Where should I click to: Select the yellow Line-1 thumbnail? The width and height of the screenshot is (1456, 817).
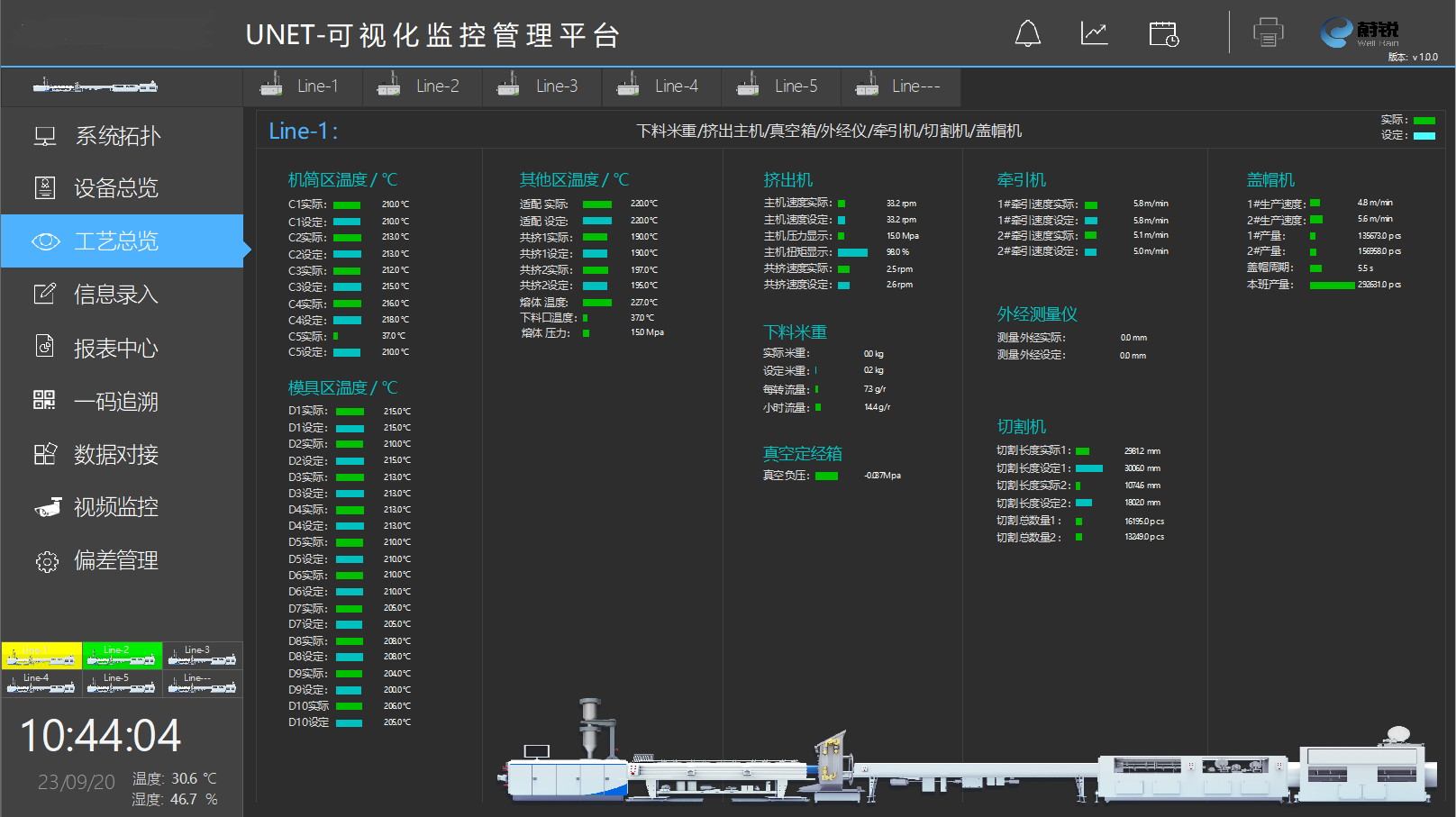pos(41,656)
